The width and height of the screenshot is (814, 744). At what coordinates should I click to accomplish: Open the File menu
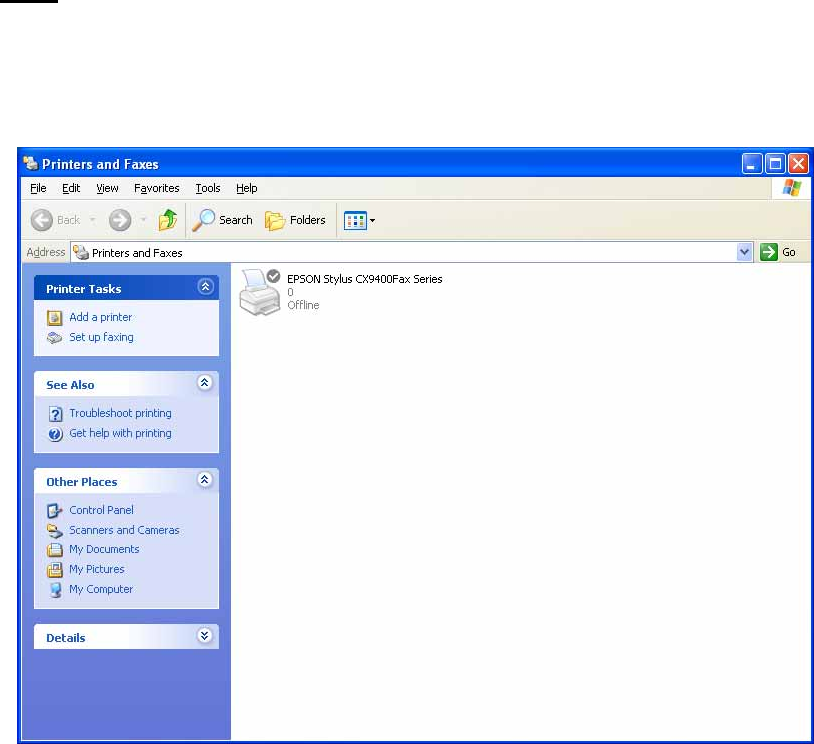click(x=38, y=188)
